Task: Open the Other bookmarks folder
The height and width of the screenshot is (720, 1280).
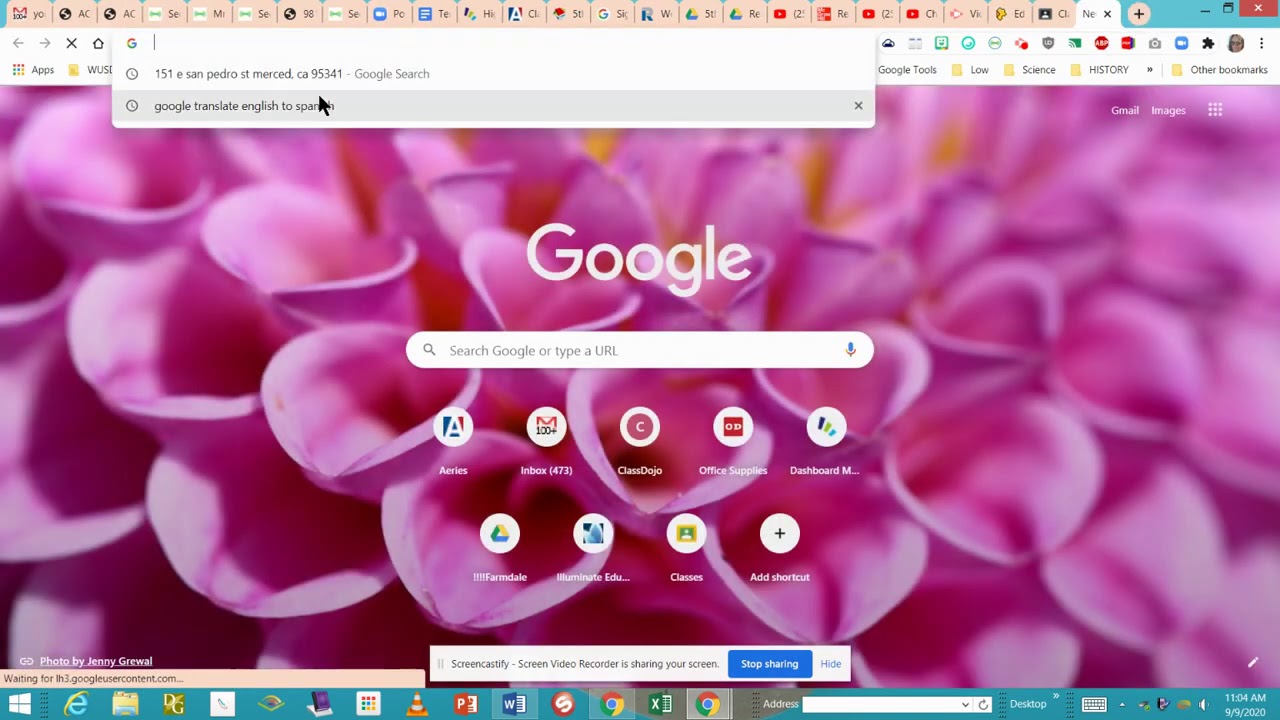Action: 1219,70
